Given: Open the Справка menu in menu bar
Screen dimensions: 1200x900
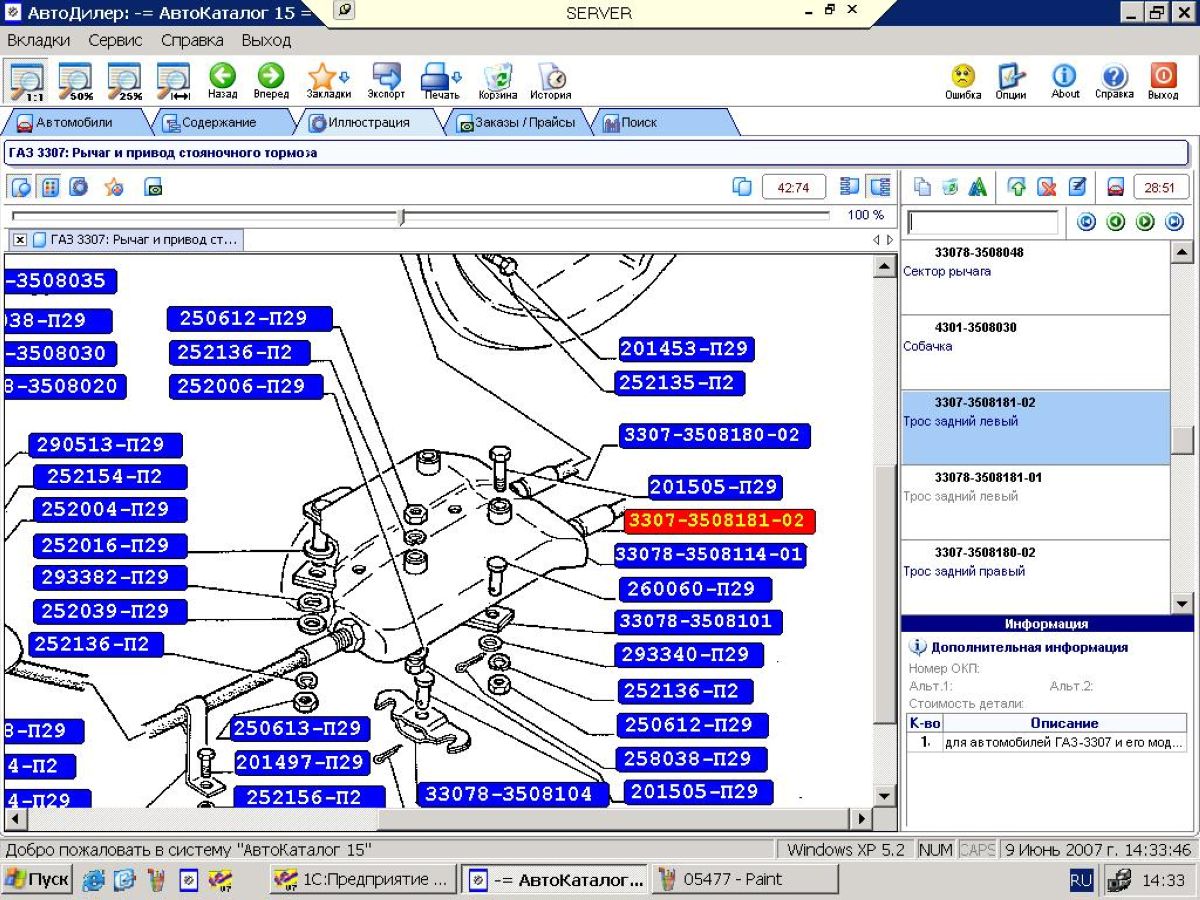Looking at the screenshot, I should click(x=192, y=40).
